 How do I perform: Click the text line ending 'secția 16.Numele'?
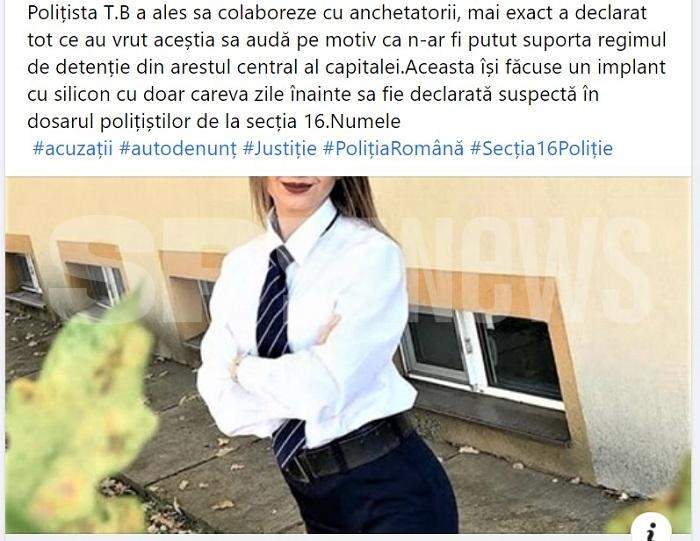click(x=214, y=121)
